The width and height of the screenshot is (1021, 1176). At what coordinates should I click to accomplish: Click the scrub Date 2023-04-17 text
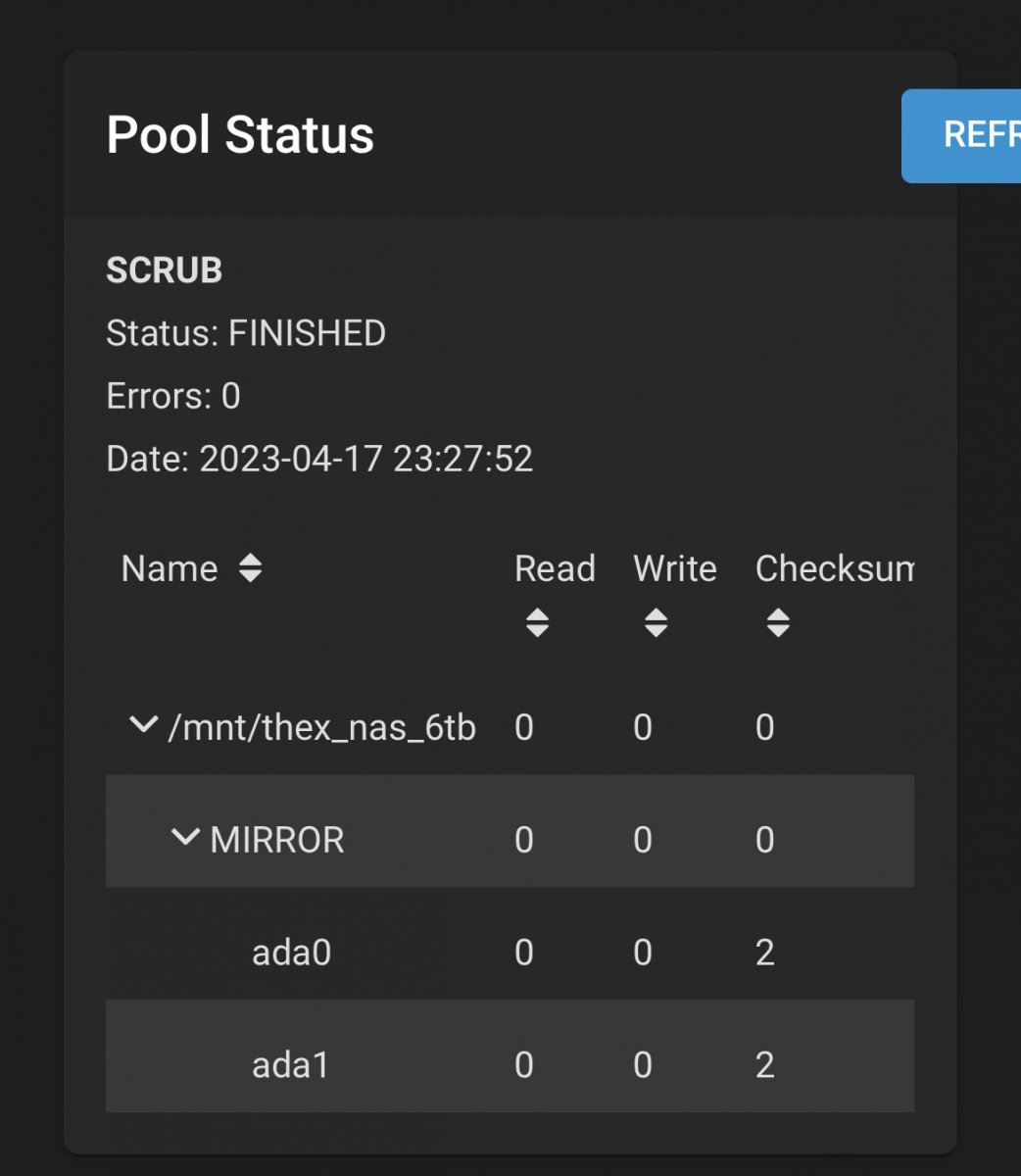click(x=319, y=459)
